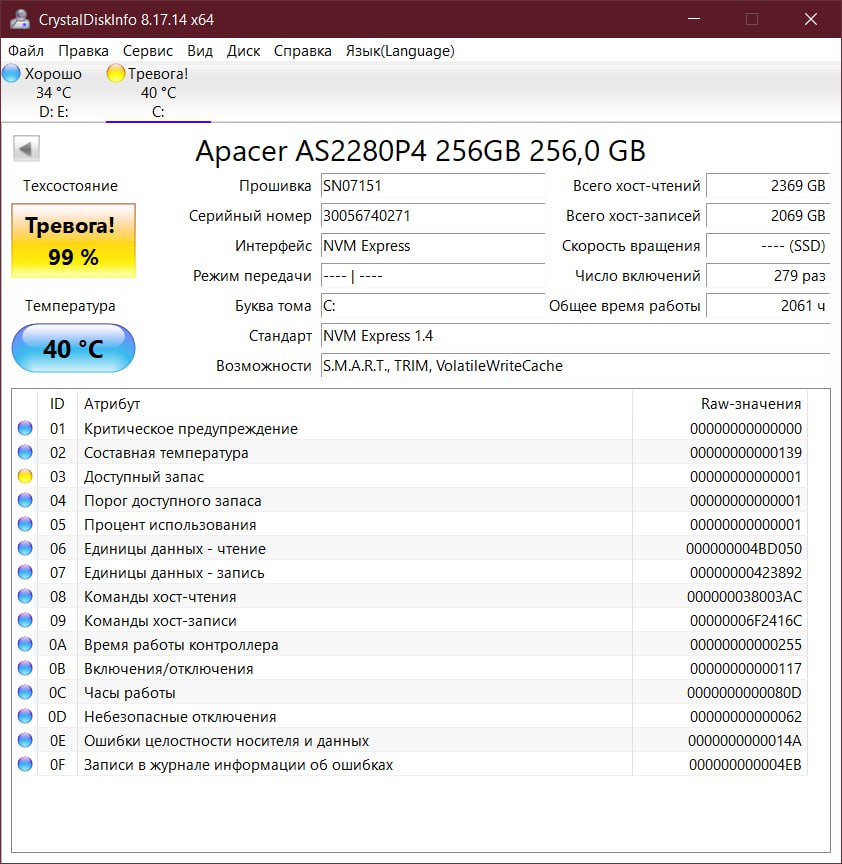Viewport: 842px width, 864px height.
Task: Click the yellow Тревога 99 % health button
Action: click(x=73, y=240)
